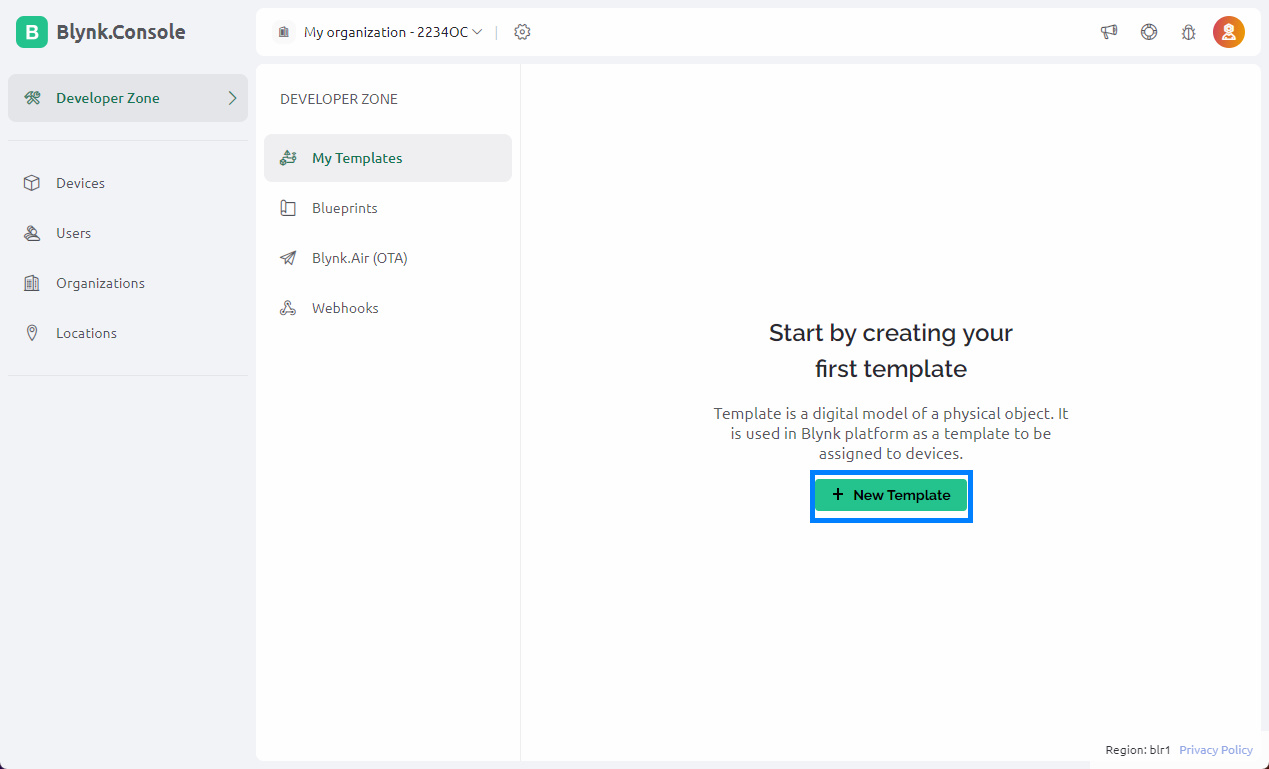Open the Privacy Policy link

click(x=1216, y=750)
